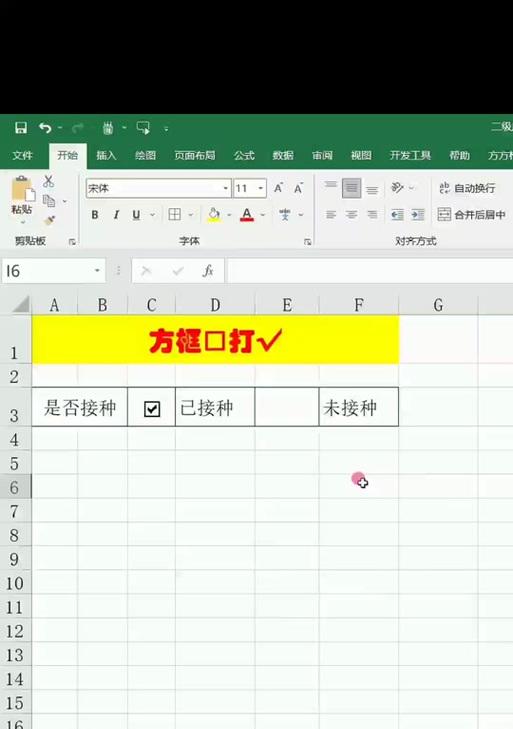Apply the yellow fill color bucket
The width and height of the screenshot is (513, 729).
tap(214, 215)
